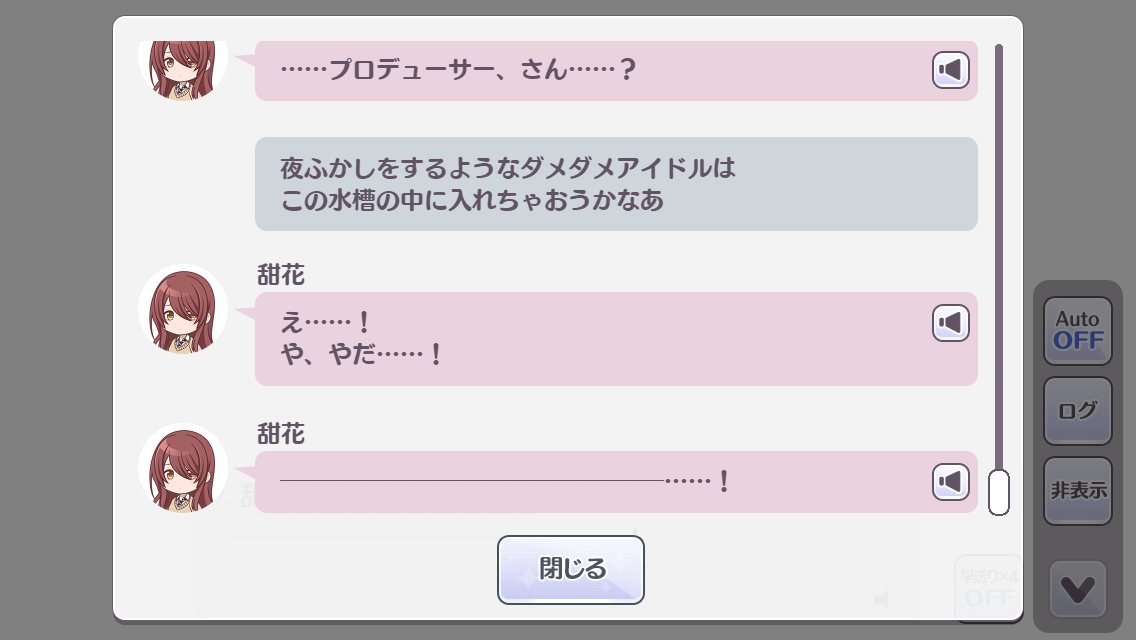Open the ログ log button
1136x640 pixels.
coord(1078,411)
